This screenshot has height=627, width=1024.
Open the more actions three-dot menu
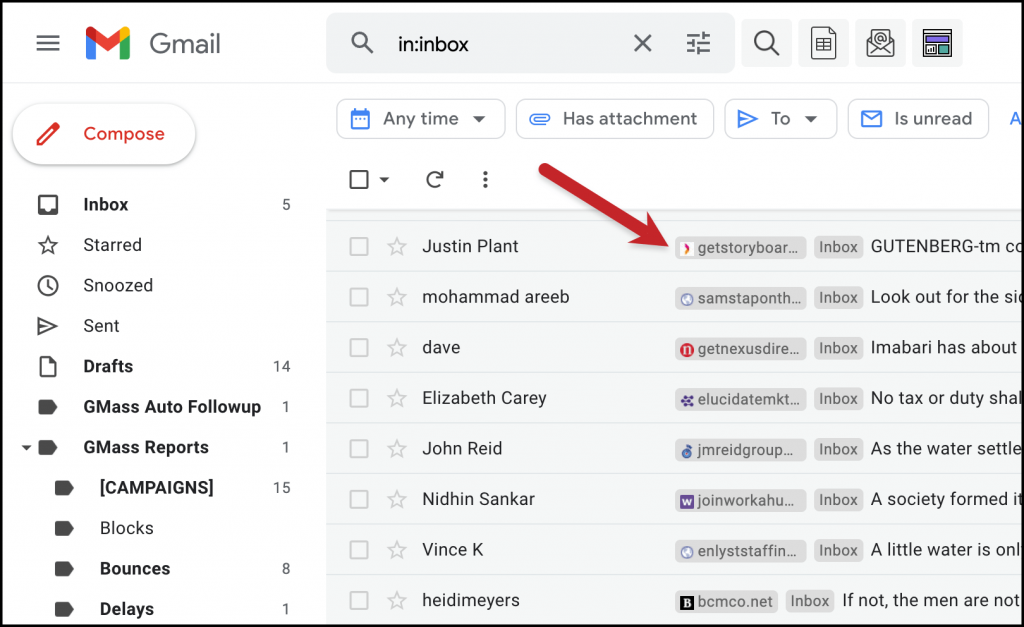click(485, 179)
